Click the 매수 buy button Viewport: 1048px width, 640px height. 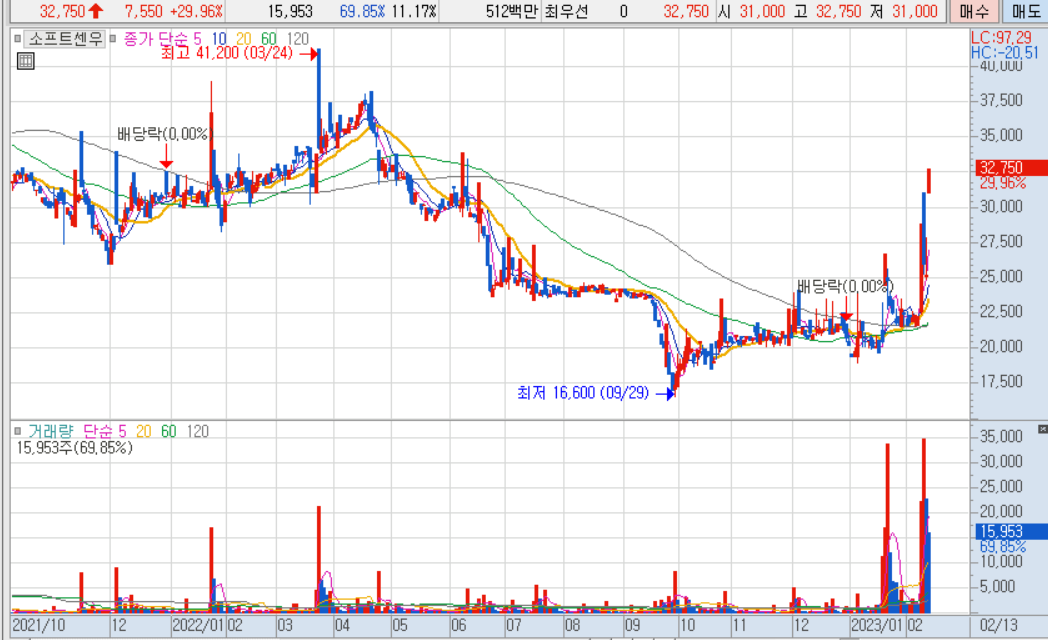[974, 11]
